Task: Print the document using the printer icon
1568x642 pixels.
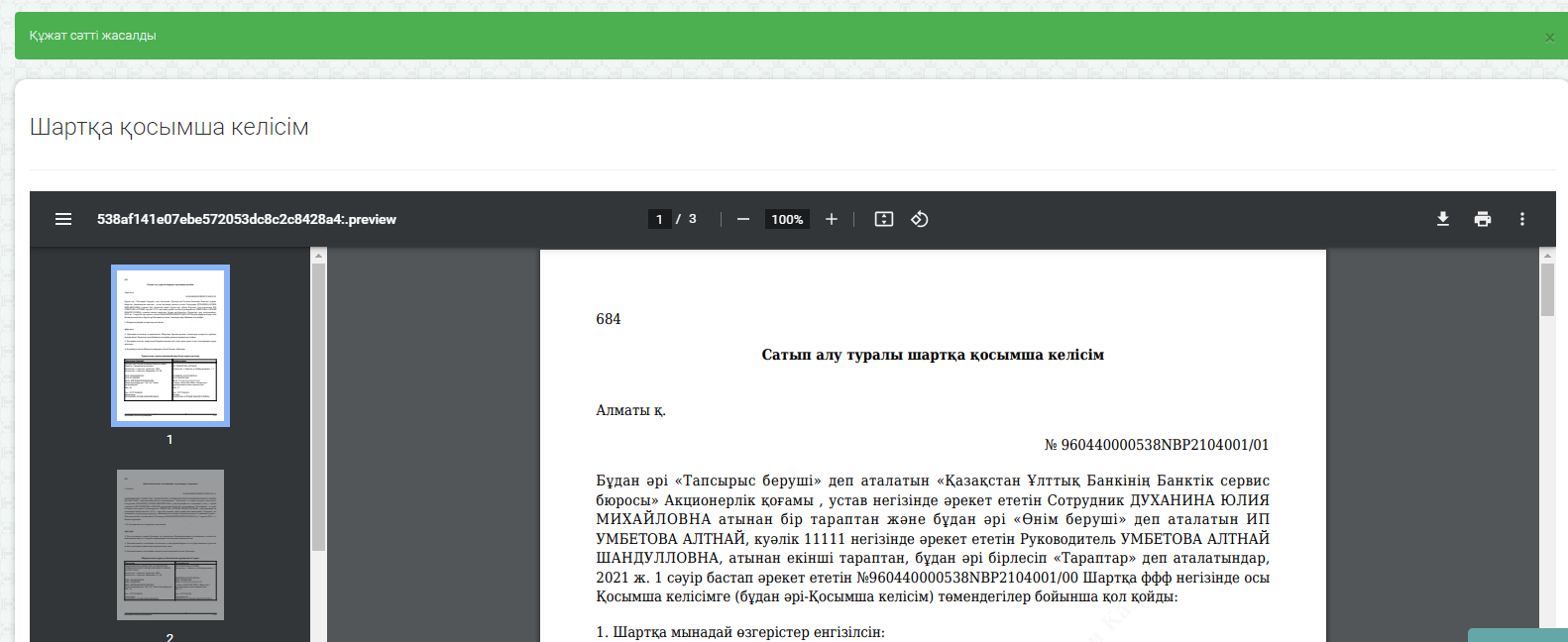Action: (1483, 219)
